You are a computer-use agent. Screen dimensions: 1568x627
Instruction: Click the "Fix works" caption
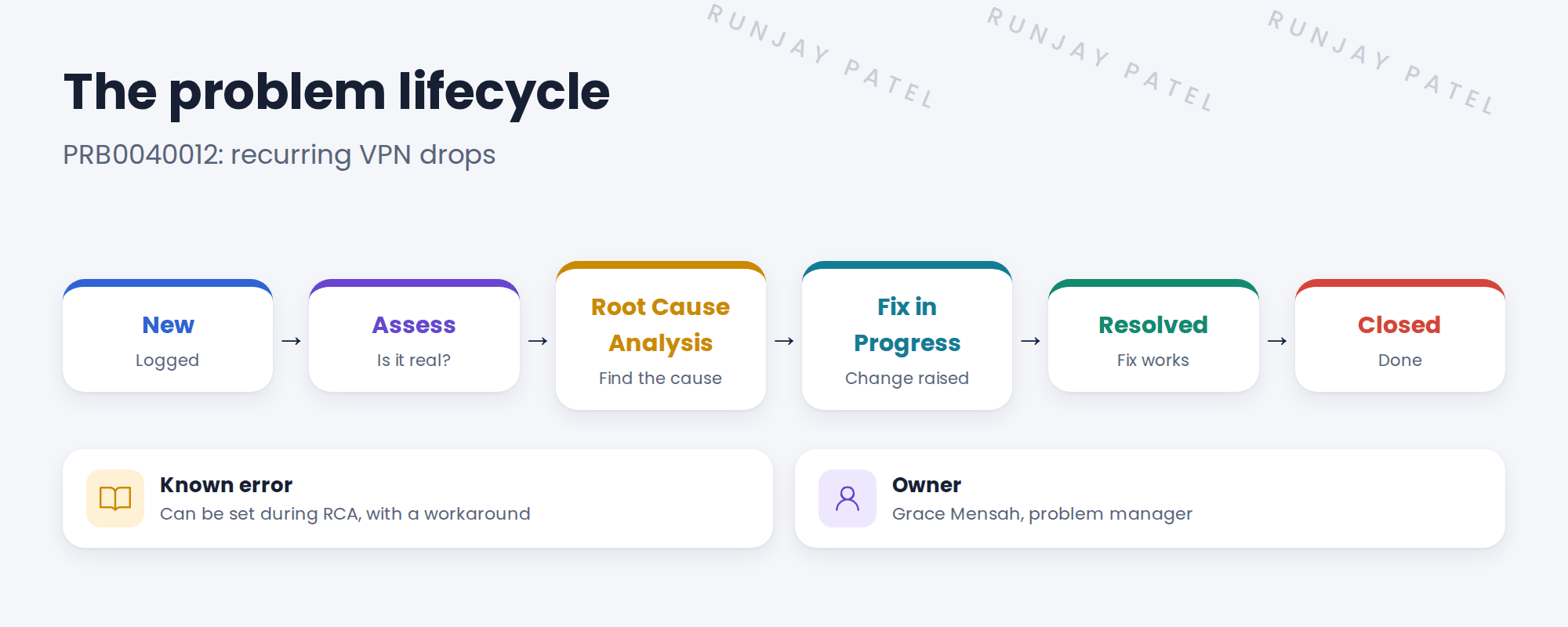click(1153, 361)
